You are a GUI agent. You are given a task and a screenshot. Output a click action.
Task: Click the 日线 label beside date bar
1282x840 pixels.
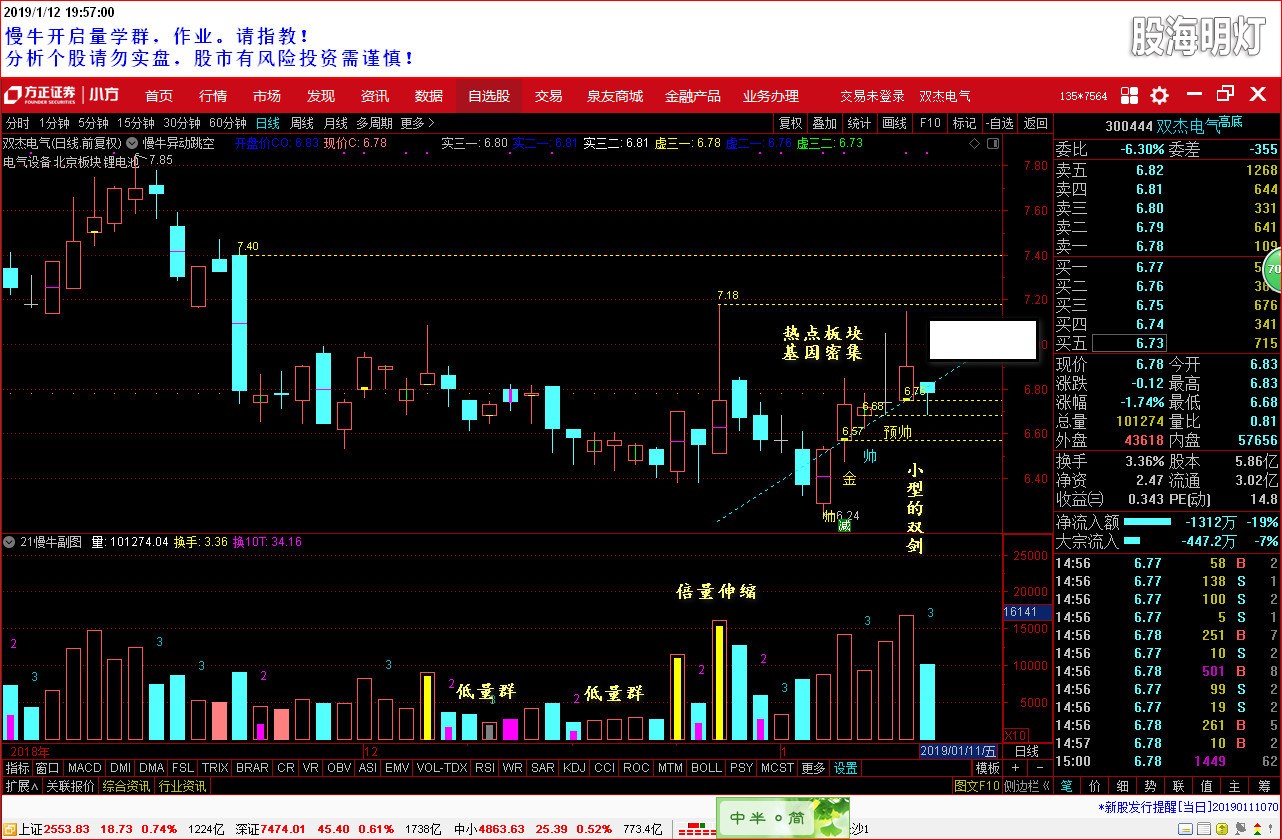(1027, 751)
